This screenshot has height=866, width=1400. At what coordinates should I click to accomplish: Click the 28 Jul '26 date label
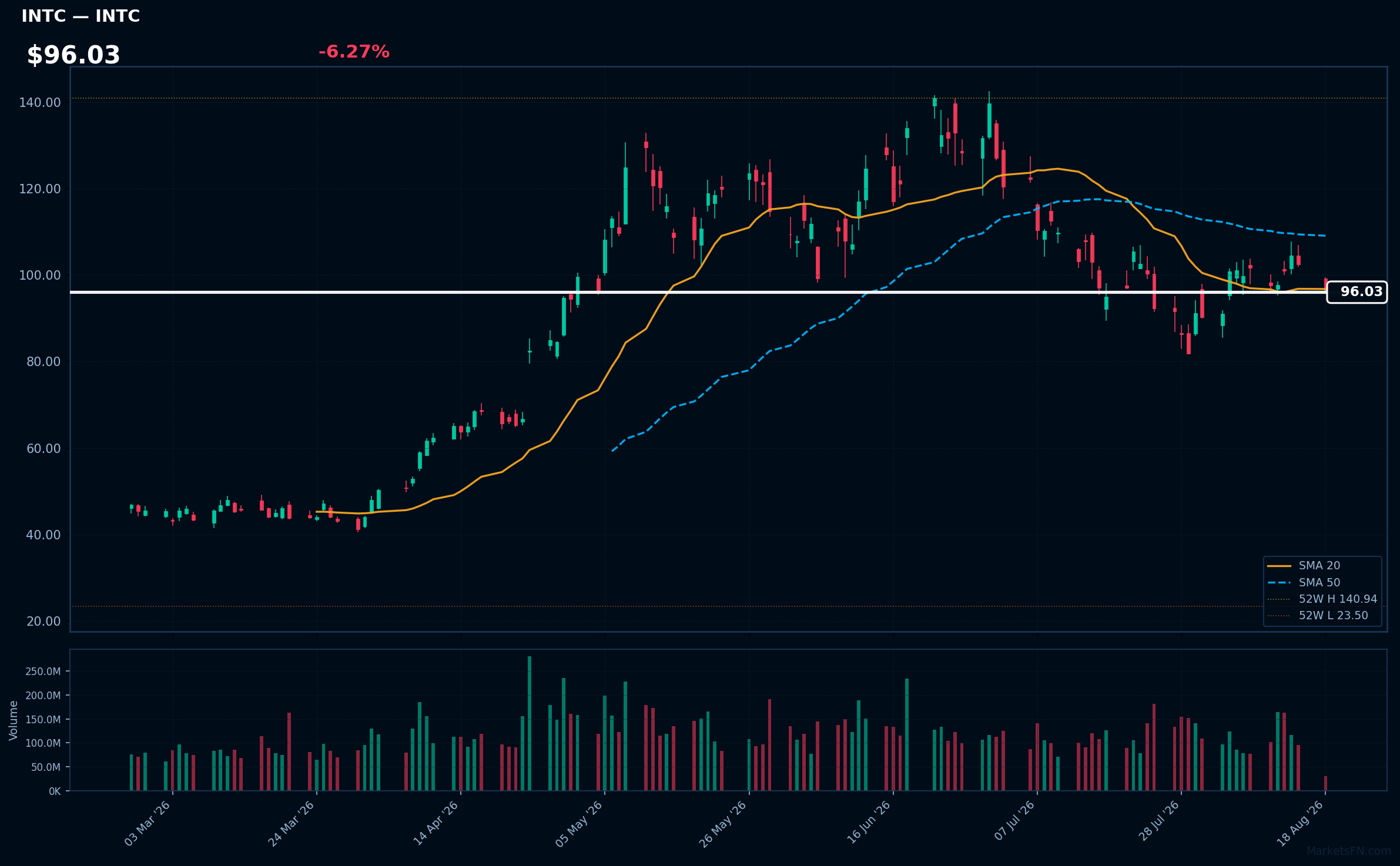pyautogui.click(x=1158, y=821)
